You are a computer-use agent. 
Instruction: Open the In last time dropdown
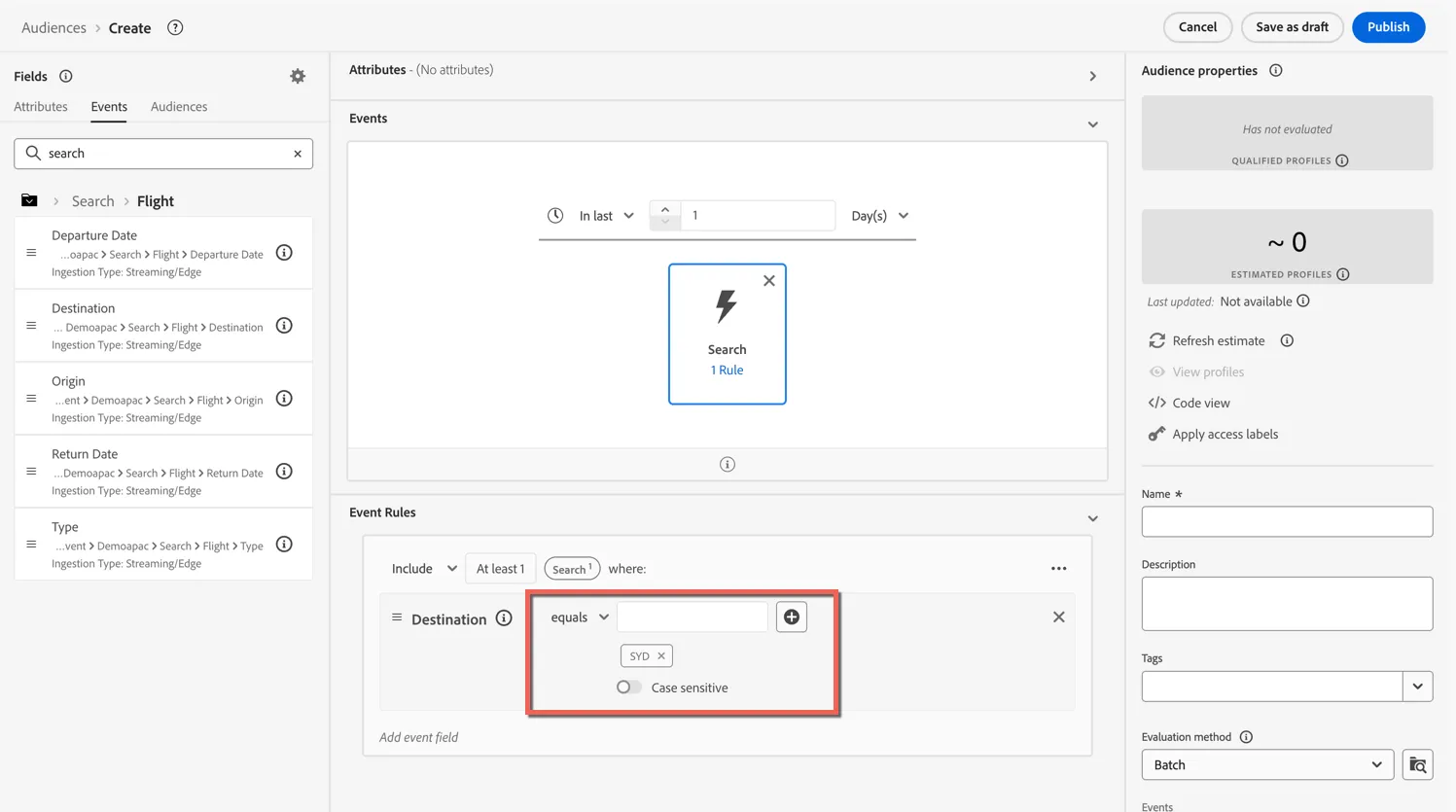point(606,216)
